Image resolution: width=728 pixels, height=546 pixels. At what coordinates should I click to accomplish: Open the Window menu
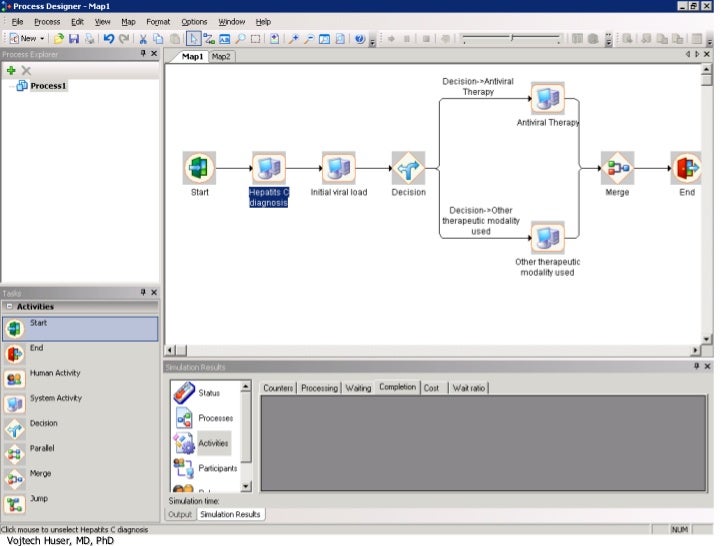[232, 22]
